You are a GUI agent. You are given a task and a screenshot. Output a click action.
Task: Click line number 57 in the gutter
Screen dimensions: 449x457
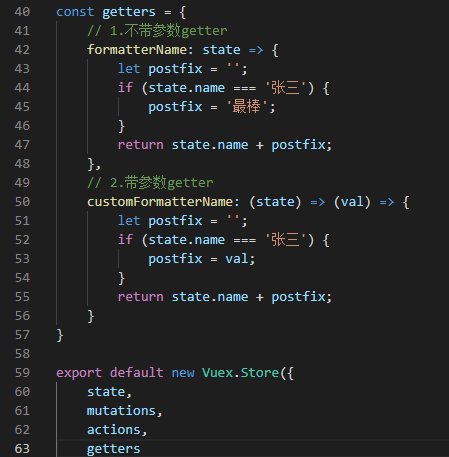(x=22, y=335)
